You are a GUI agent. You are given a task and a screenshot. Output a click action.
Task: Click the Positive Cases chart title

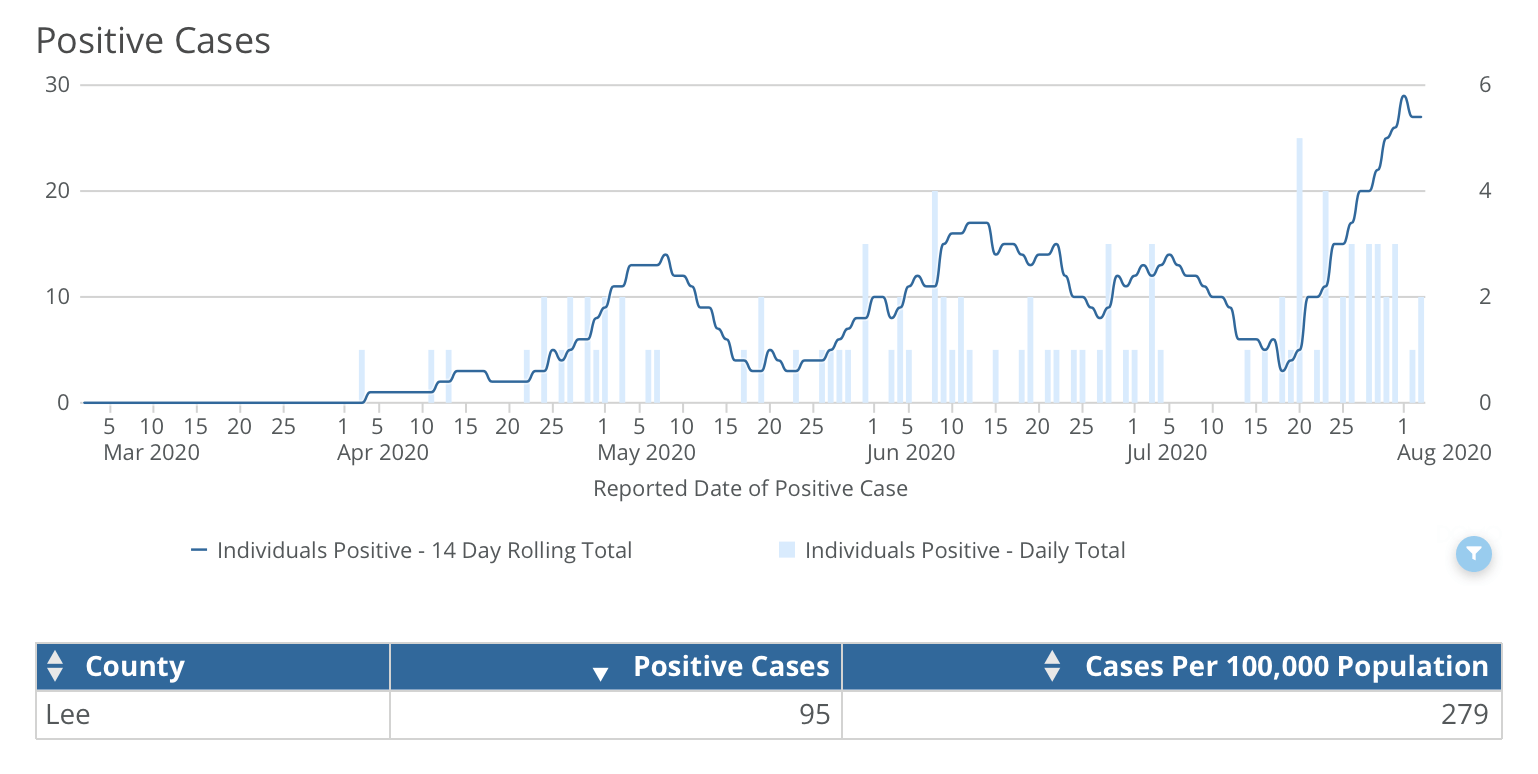point(153,41)
